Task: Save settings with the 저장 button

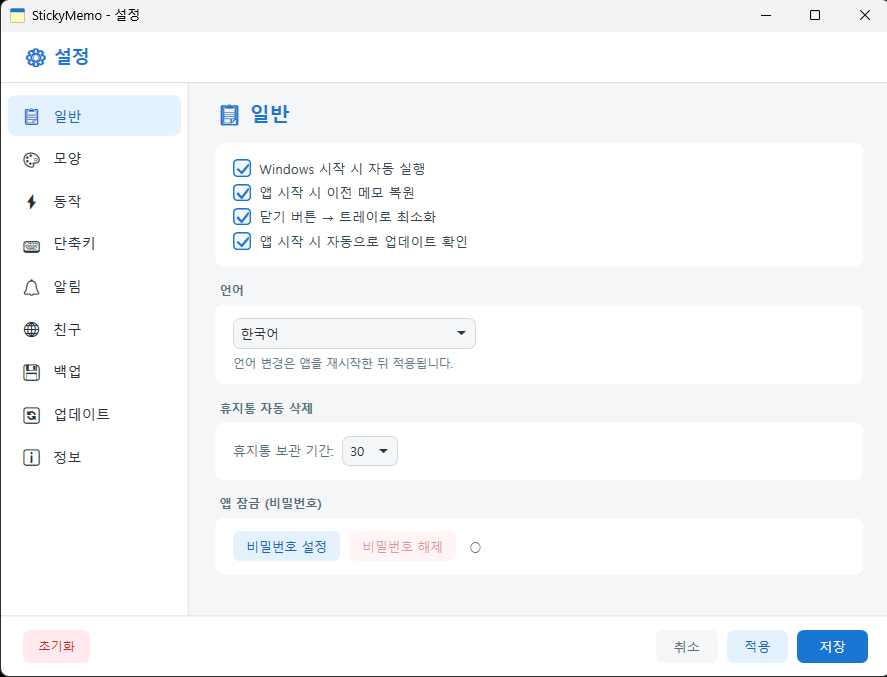Action: [x=832, y=647]
